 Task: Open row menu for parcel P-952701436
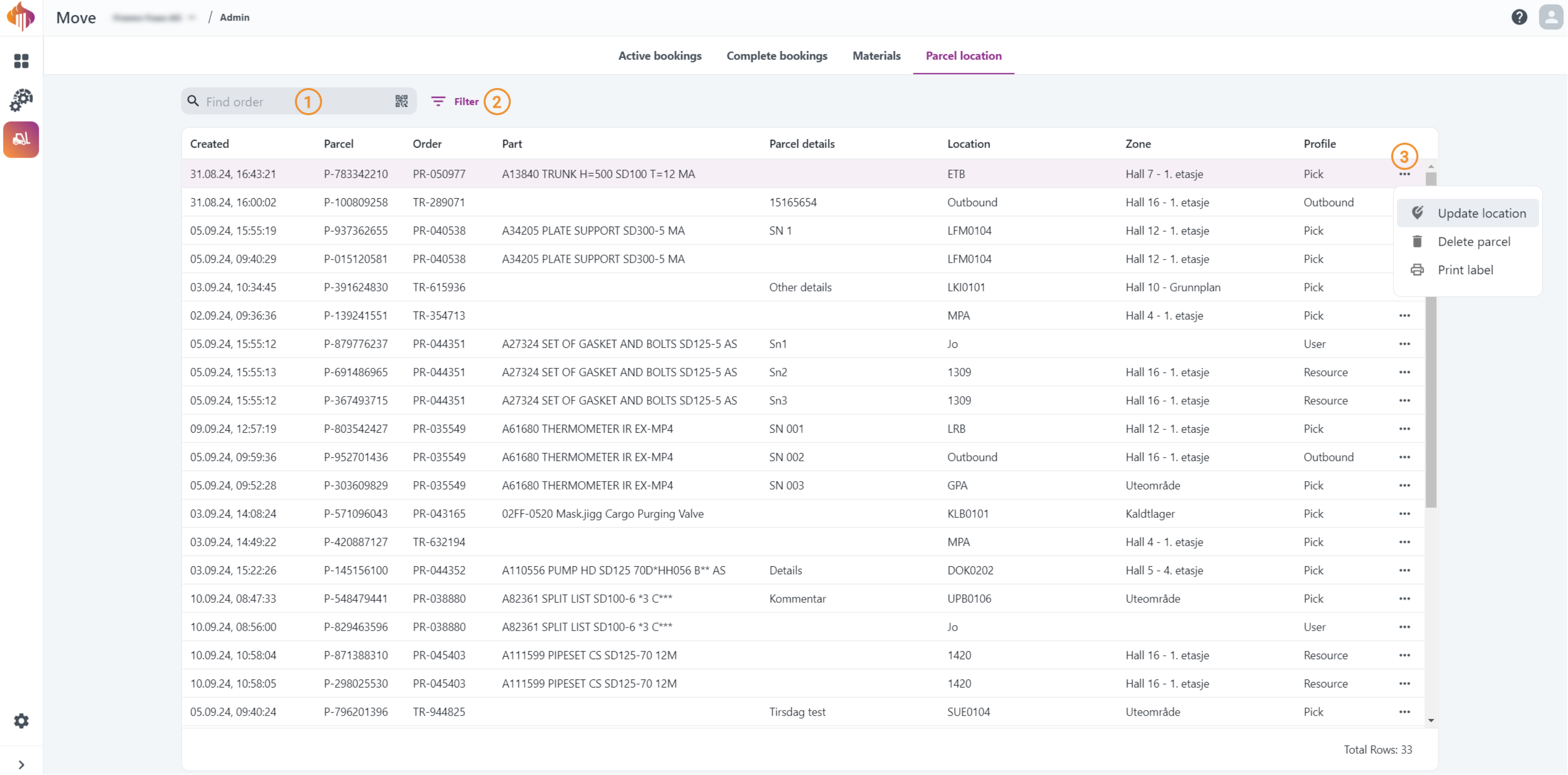(1403, 457)
